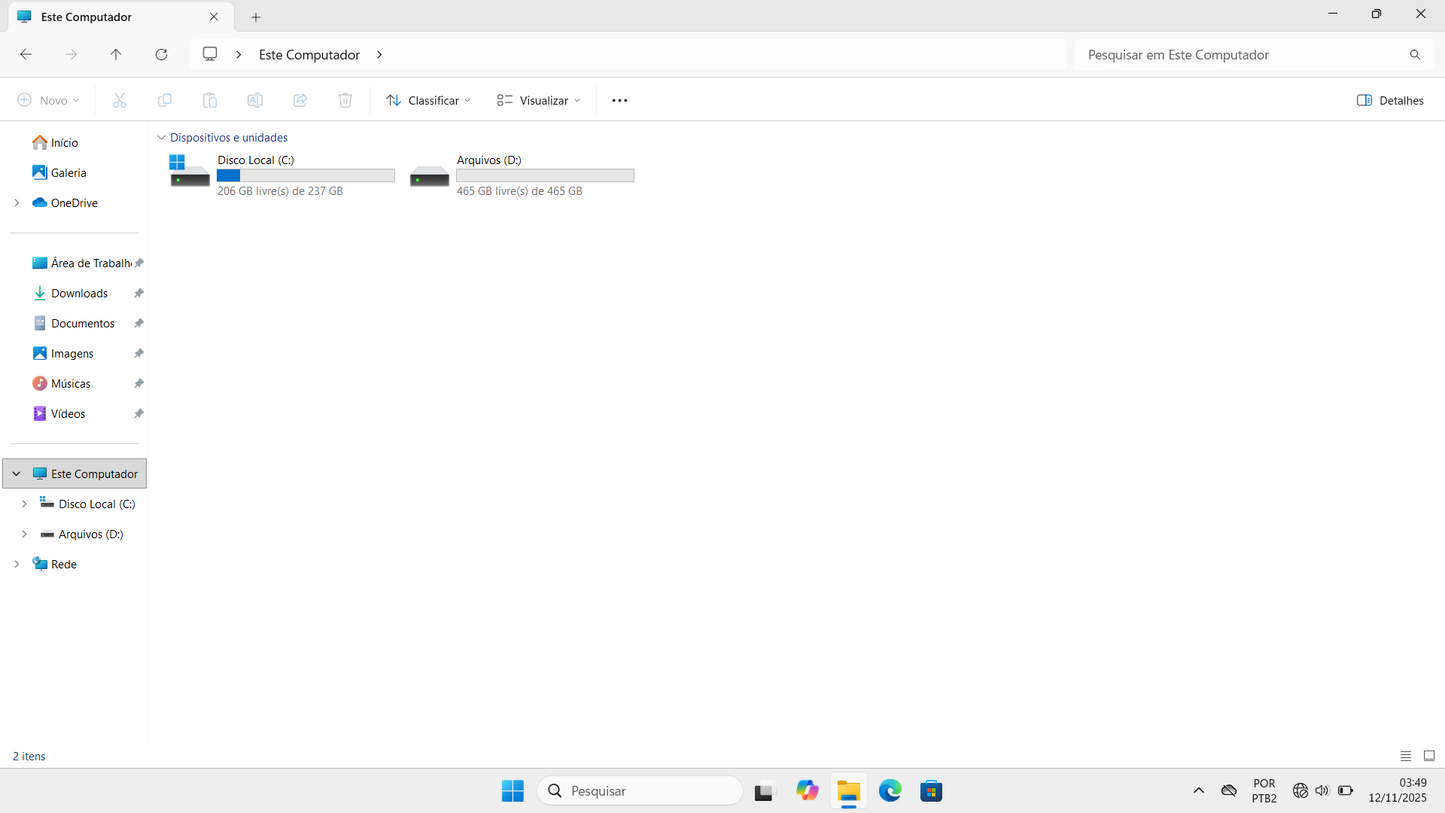Open the Ver mais (...) menu

tap(619, 100)
